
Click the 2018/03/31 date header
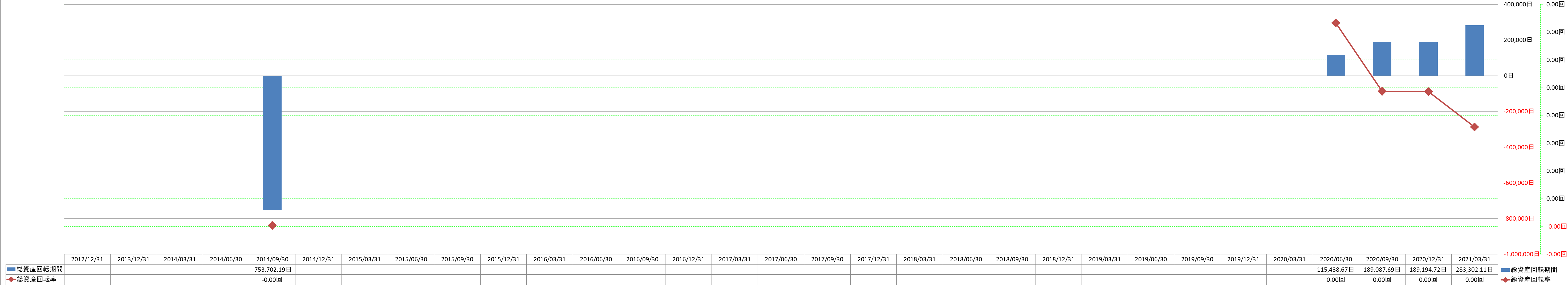pyautogui.click(x=920, y=259)
